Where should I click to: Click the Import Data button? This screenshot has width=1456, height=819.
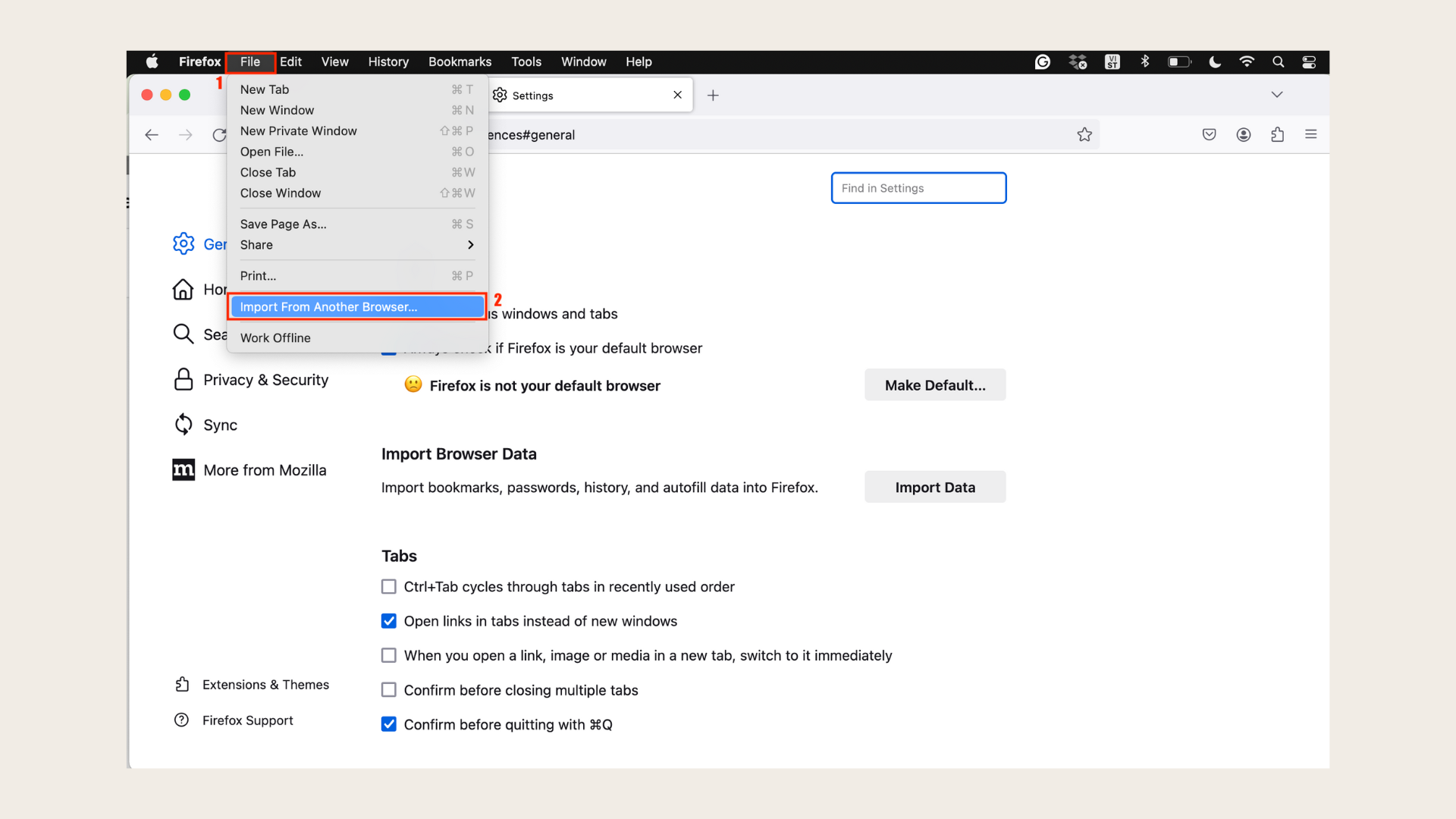(x=935, y=487)
